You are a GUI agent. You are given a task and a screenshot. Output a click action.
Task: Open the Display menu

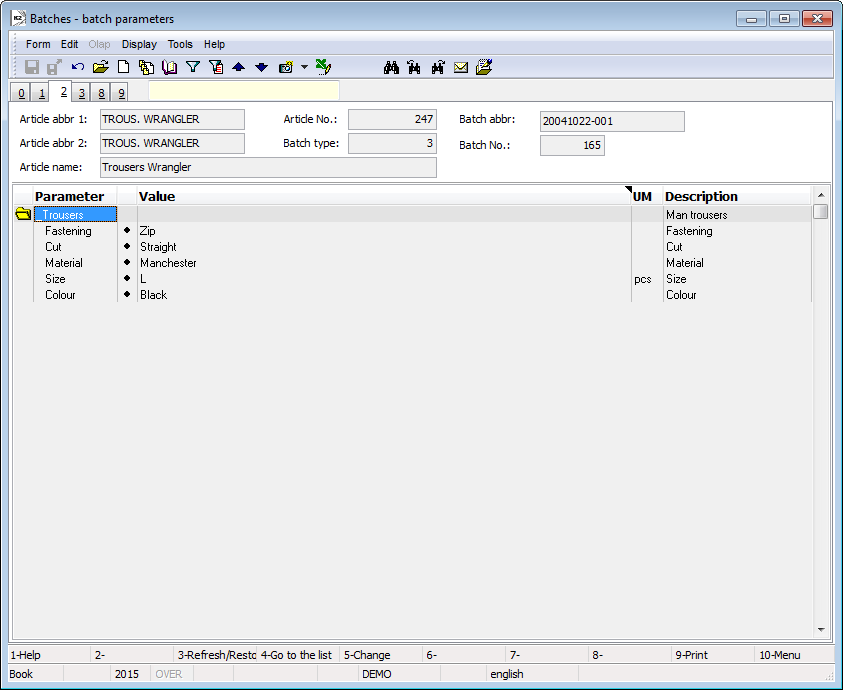pos(139,44)
